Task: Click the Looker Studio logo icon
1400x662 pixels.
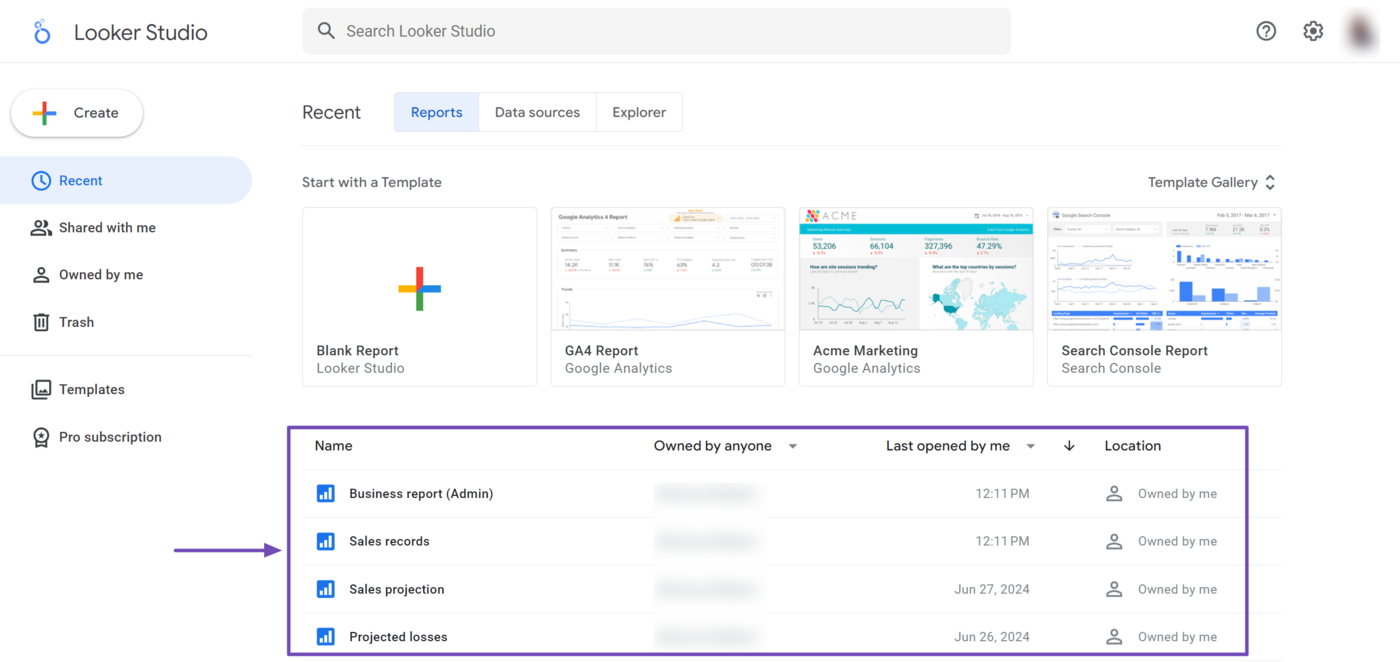Action: (41, 32)
